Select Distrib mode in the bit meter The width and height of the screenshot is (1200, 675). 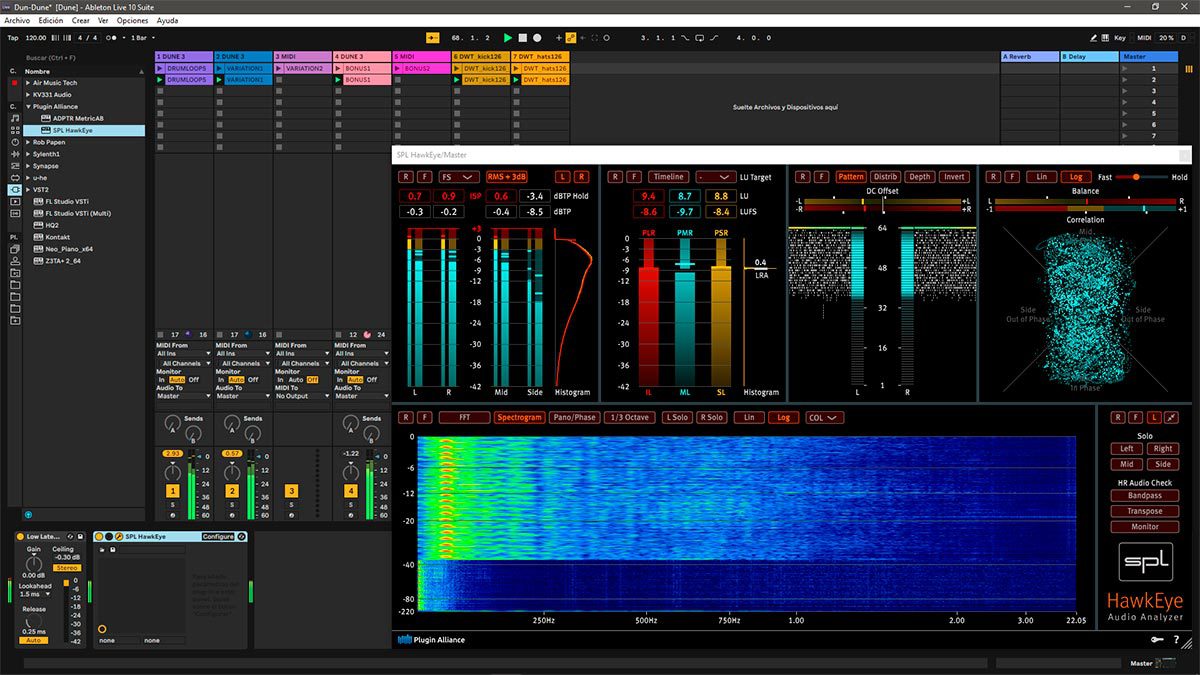coord(885,177)
